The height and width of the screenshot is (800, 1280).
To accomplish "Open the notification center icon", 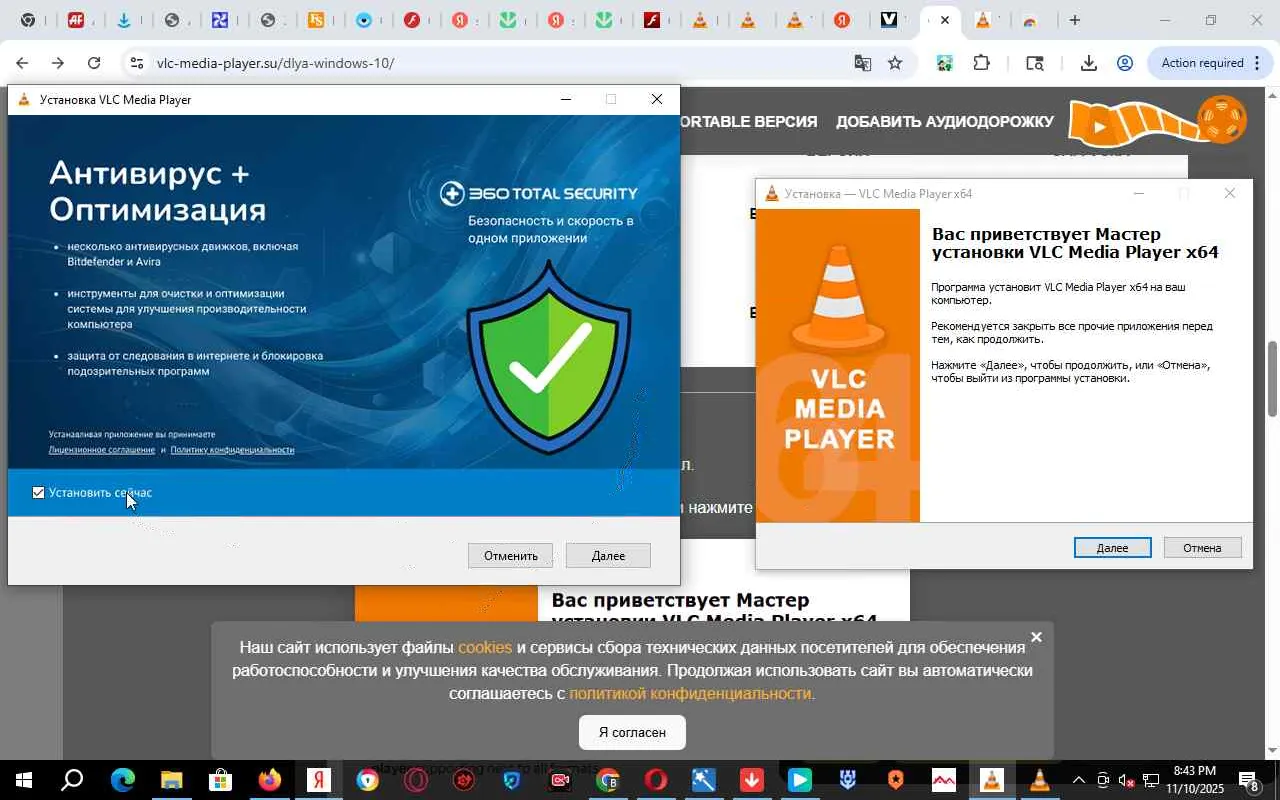I will [1249, 780].
